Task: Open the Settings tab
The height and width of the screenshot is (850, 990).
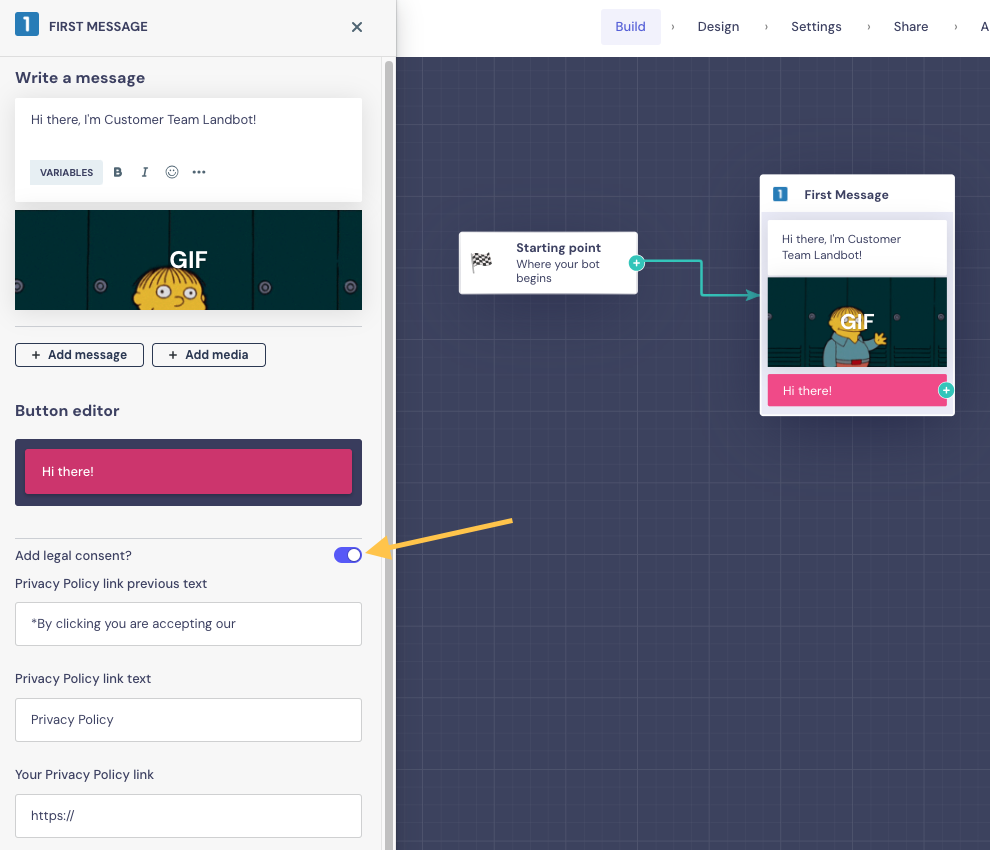Action: click(816, 27)
